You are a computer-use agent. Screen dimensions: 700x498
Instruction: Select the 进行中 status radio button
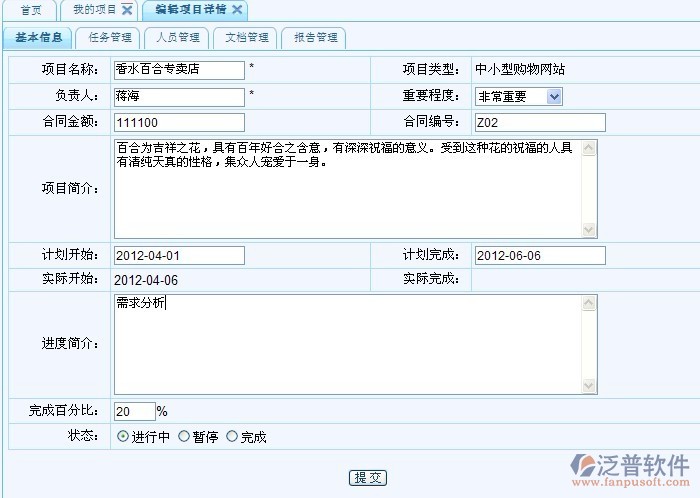click(x=123, y=436)
